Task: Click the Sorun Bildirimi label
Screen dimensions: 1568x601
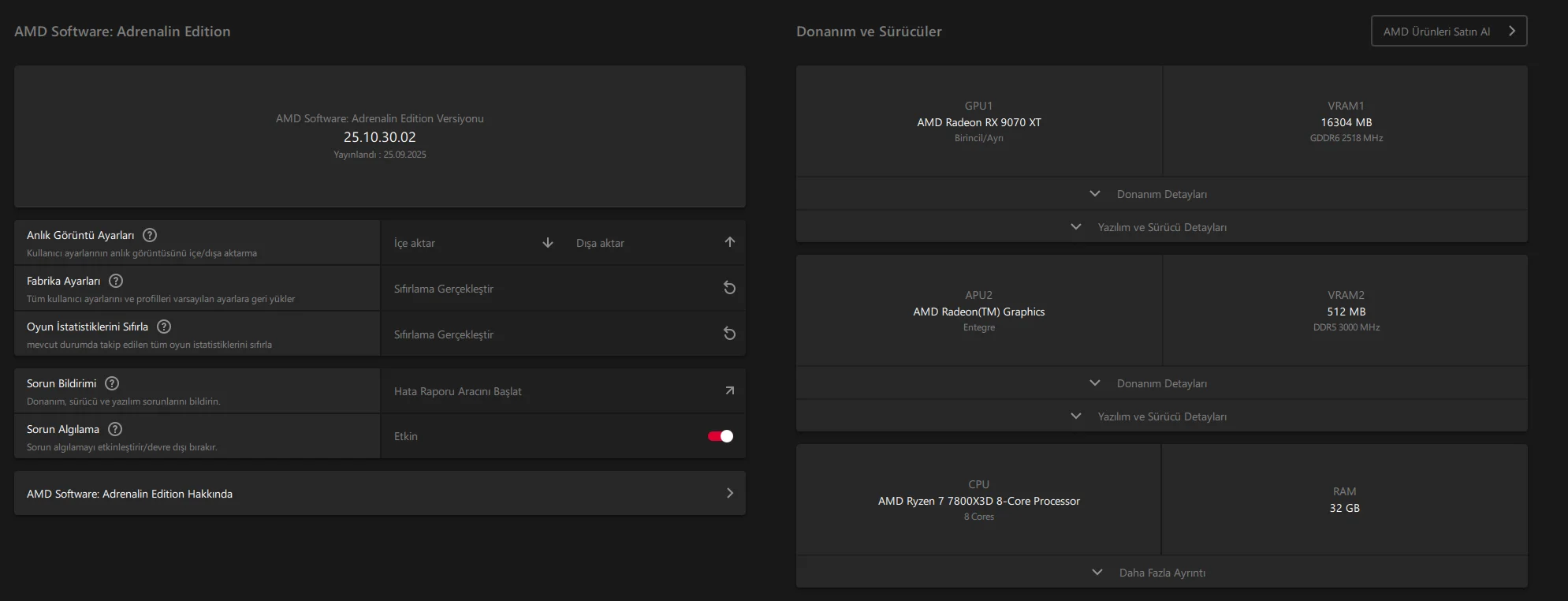Action: tap(61, 383)
